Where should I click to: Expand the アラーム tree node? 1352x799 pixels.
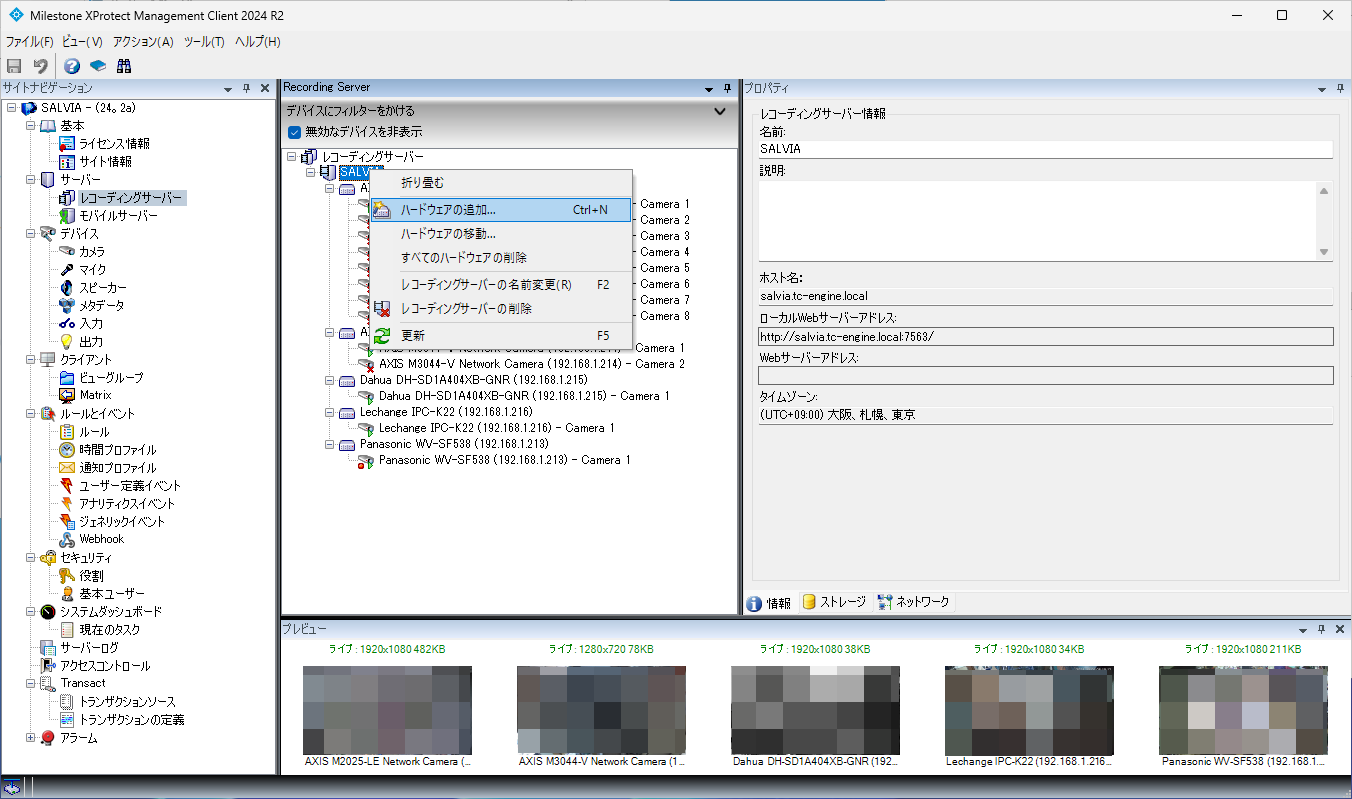click(30, 738)
